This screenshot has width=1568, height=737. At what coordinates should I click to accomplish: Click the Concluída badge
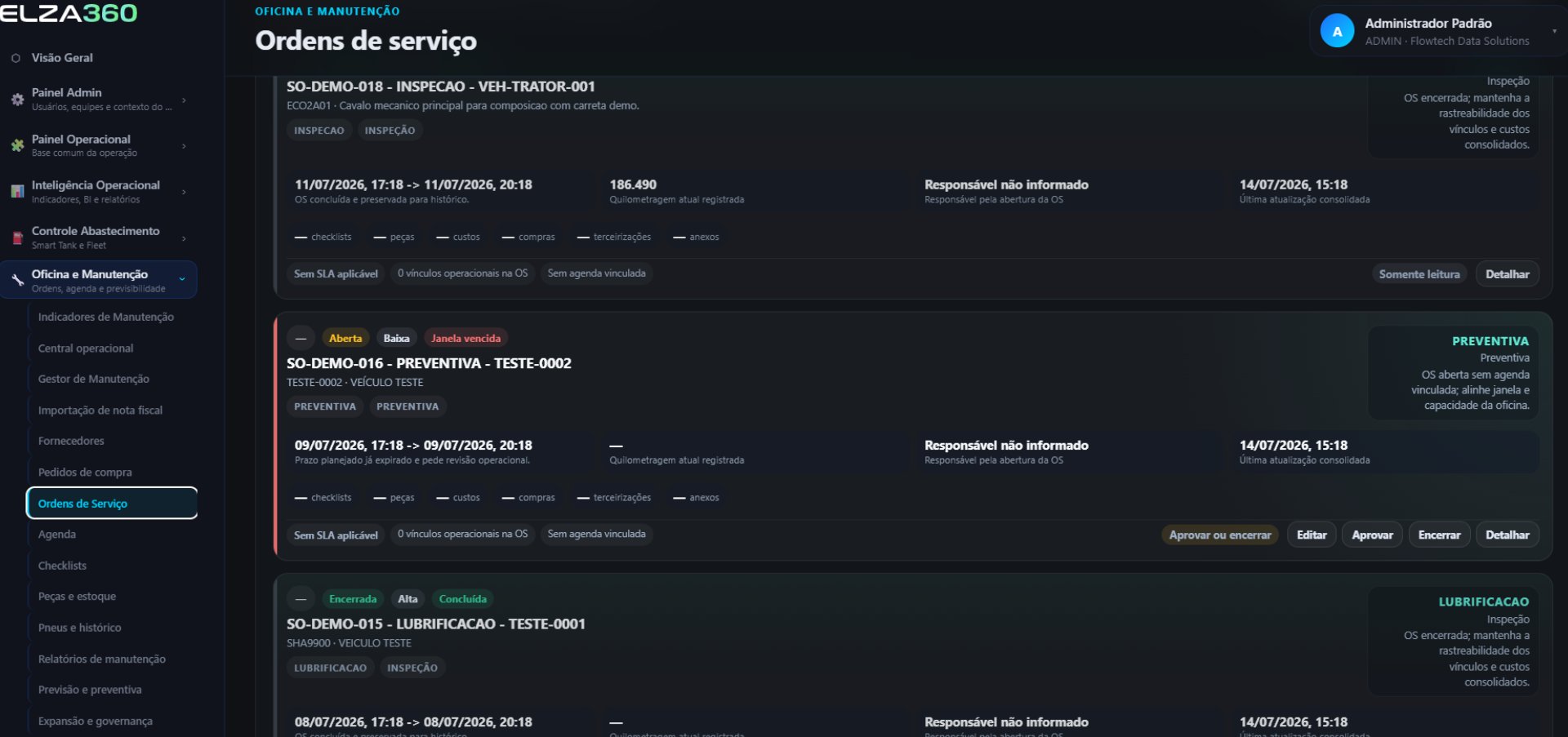[x=462, y=599]
